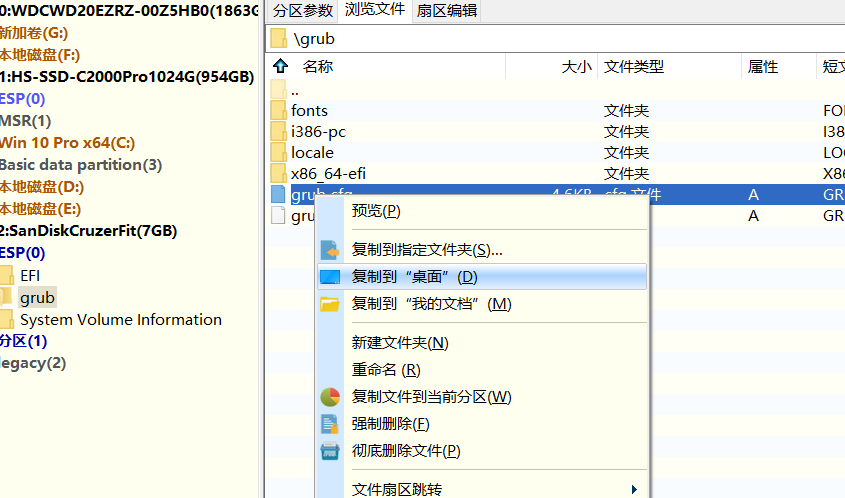Select disk 0 WDCWD20EZRZ in tree

(128, 11)
